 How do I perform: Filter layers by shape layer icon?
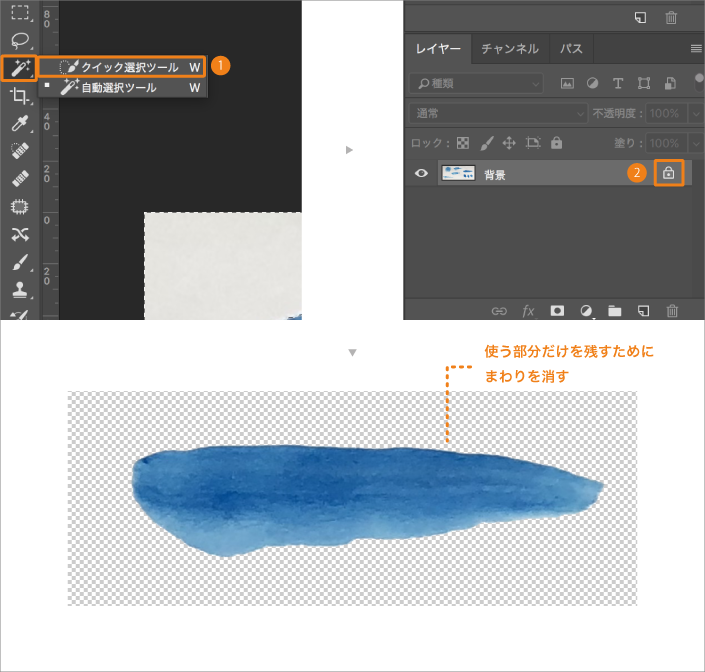coord(644,84)
